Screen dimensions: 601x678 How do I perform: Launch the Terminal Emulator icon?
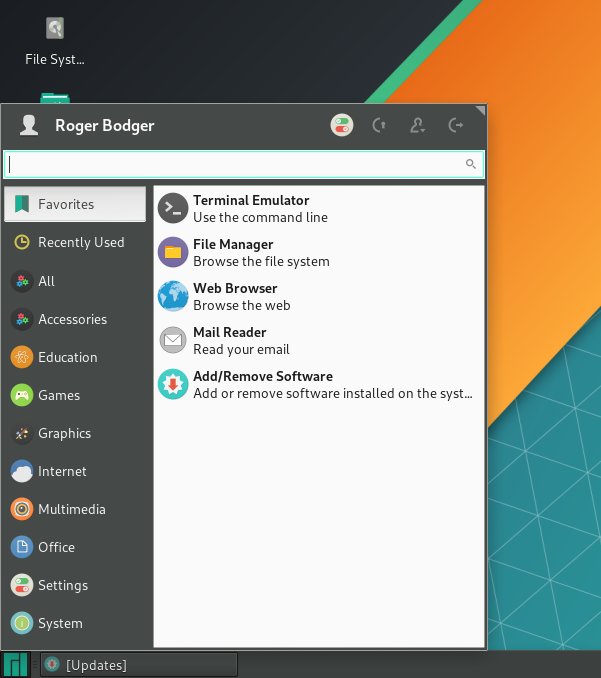coord(173,208)
